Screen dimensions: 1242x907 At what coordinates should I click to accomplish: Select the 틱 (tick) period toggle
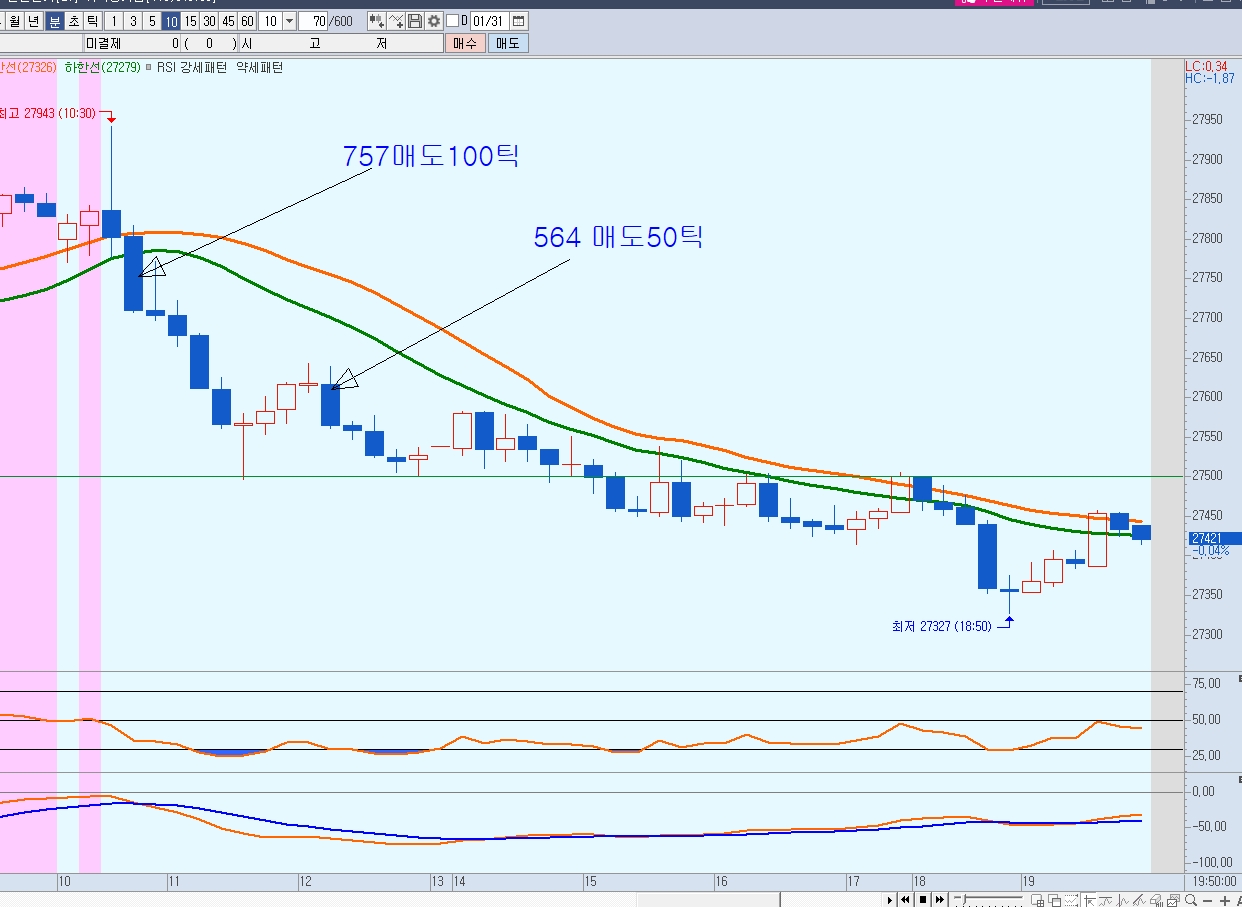[91, 21]
